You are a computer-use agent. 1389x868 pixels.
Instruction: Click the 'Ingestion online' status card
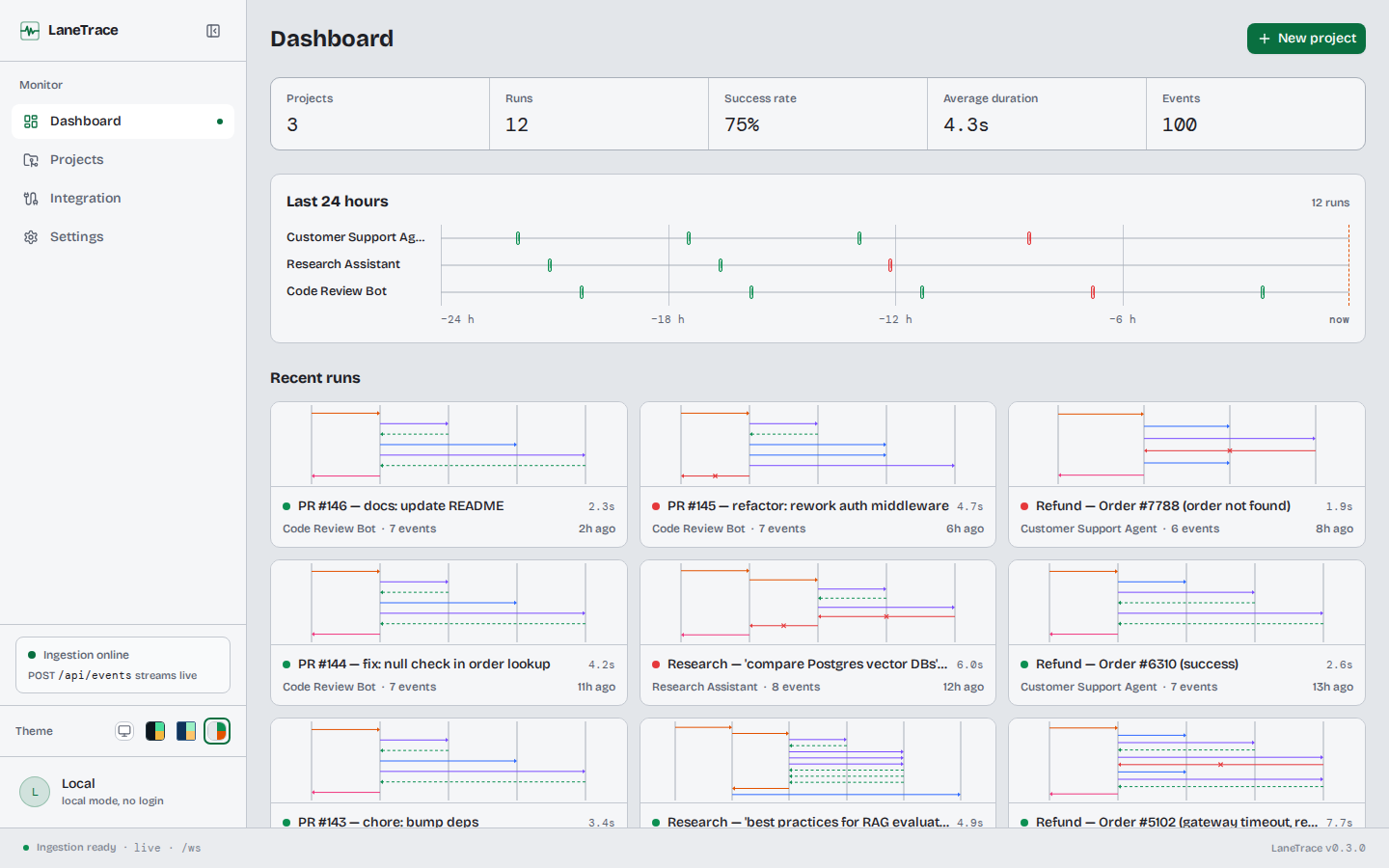pos(123,665)
